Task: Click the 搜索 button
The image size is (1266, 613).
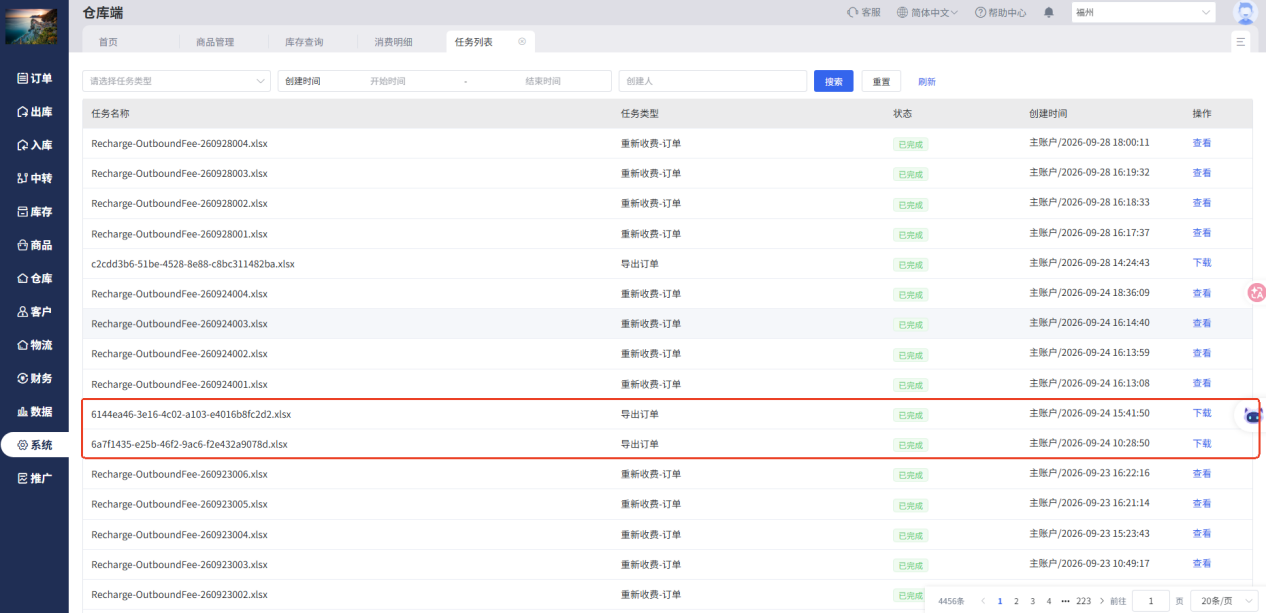Action: coord(834,81)
